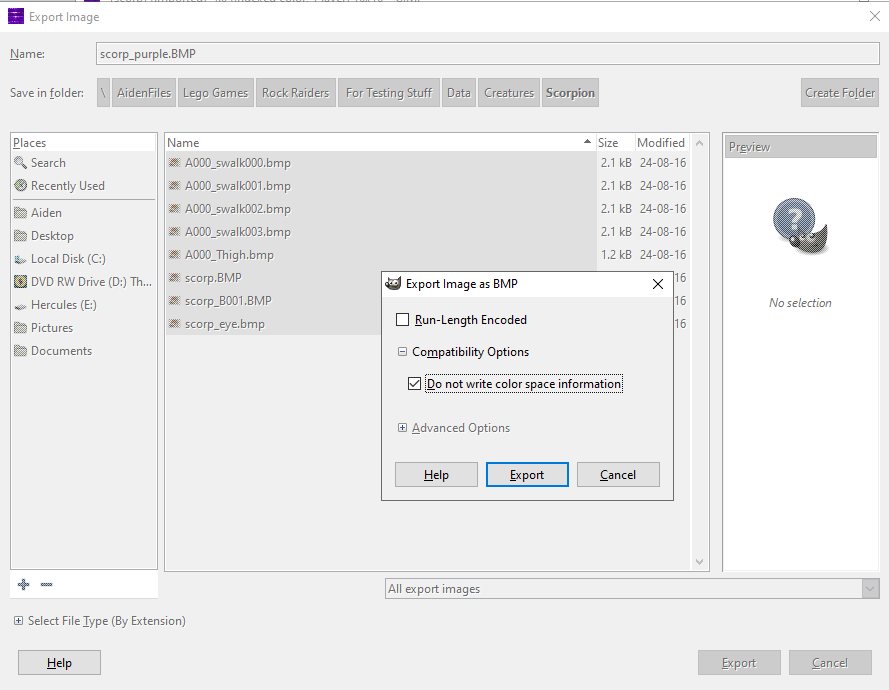
Task: Click the file list vertical scrollbar down arrow
Action: [699, 561]
